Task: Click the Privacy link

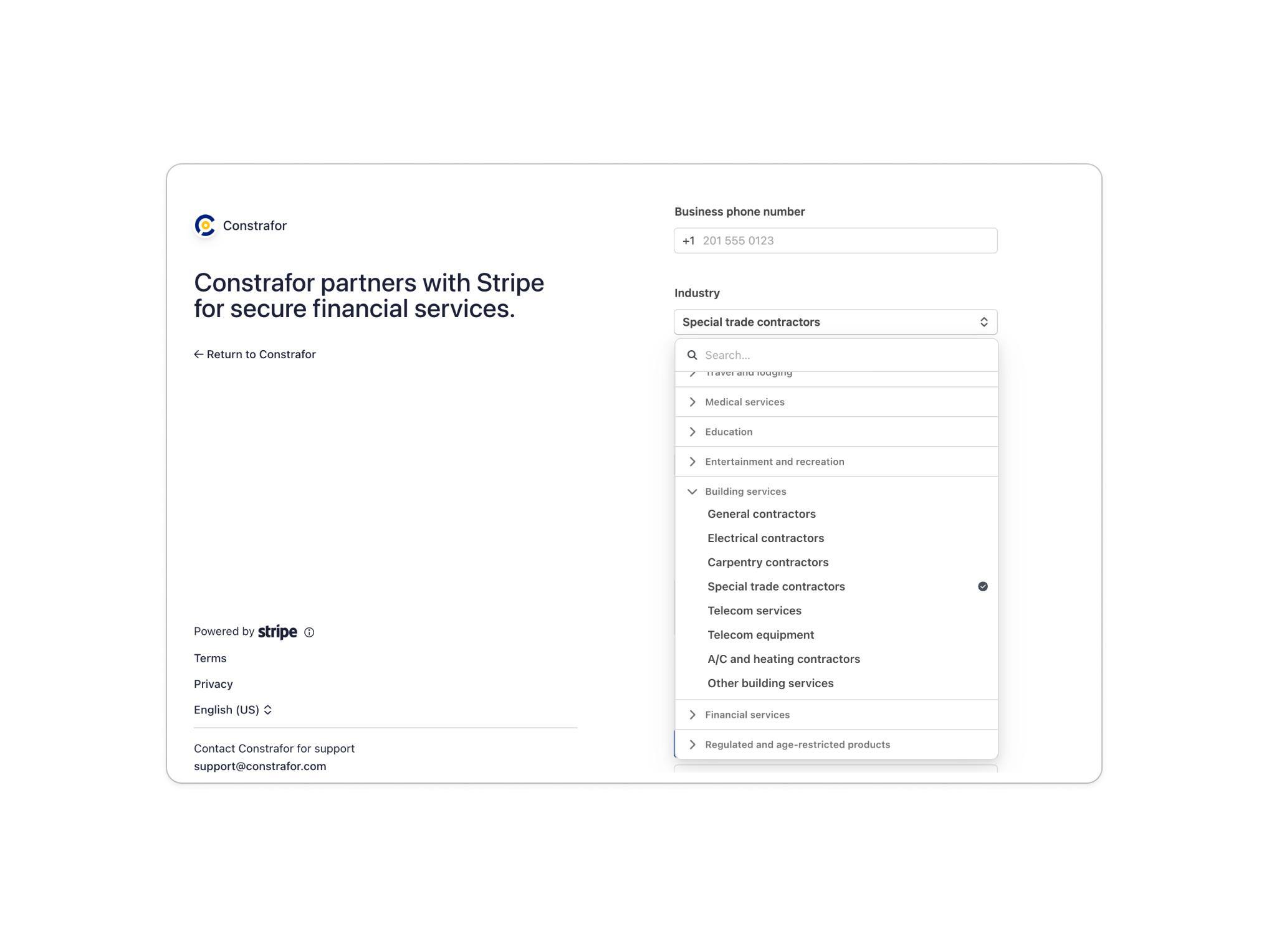Action: 213,683
